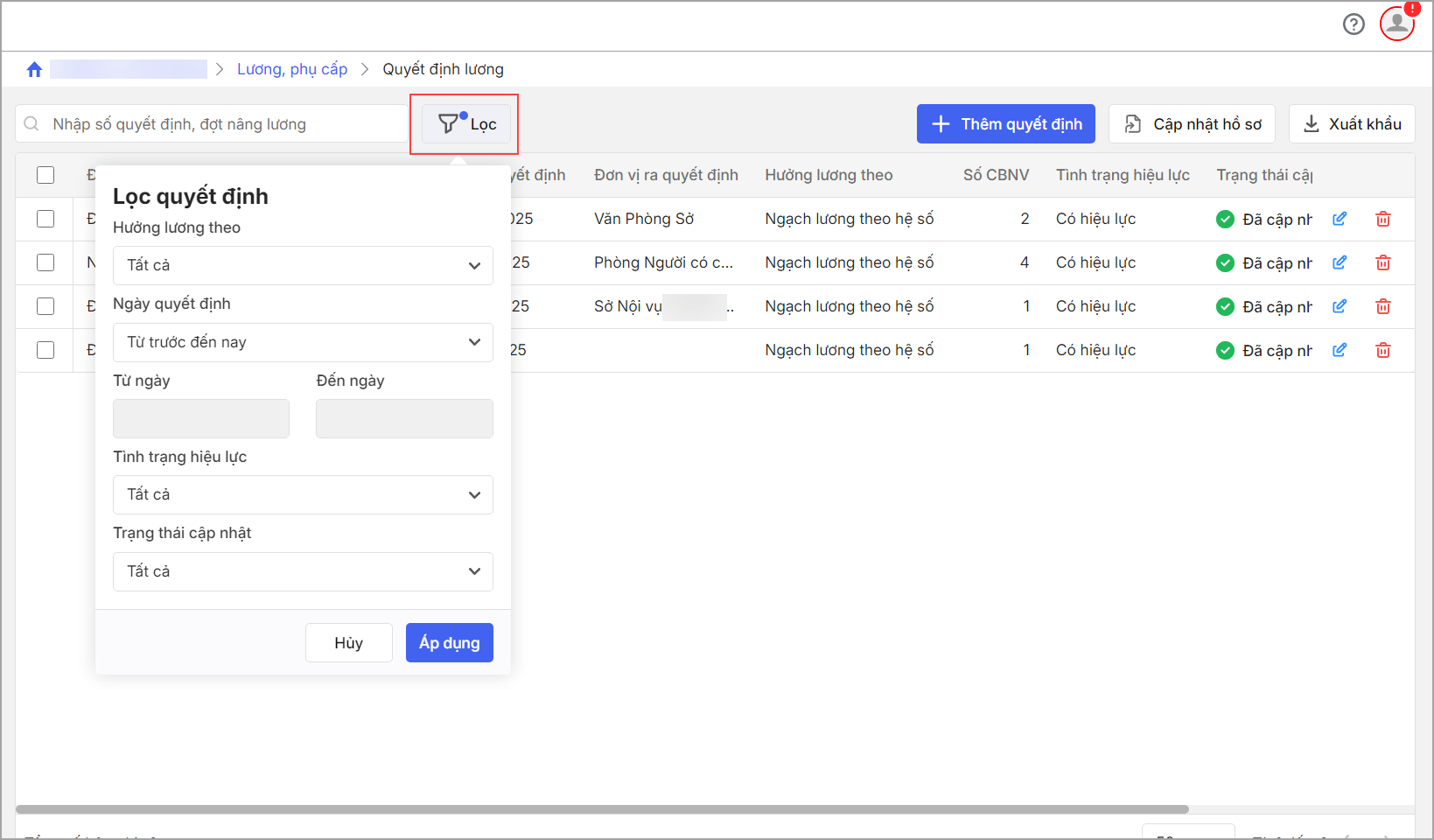Tick the fourth row checkbox
Image resolution: width=1434 pixels, height=840 pixels.
click(45, 350)
